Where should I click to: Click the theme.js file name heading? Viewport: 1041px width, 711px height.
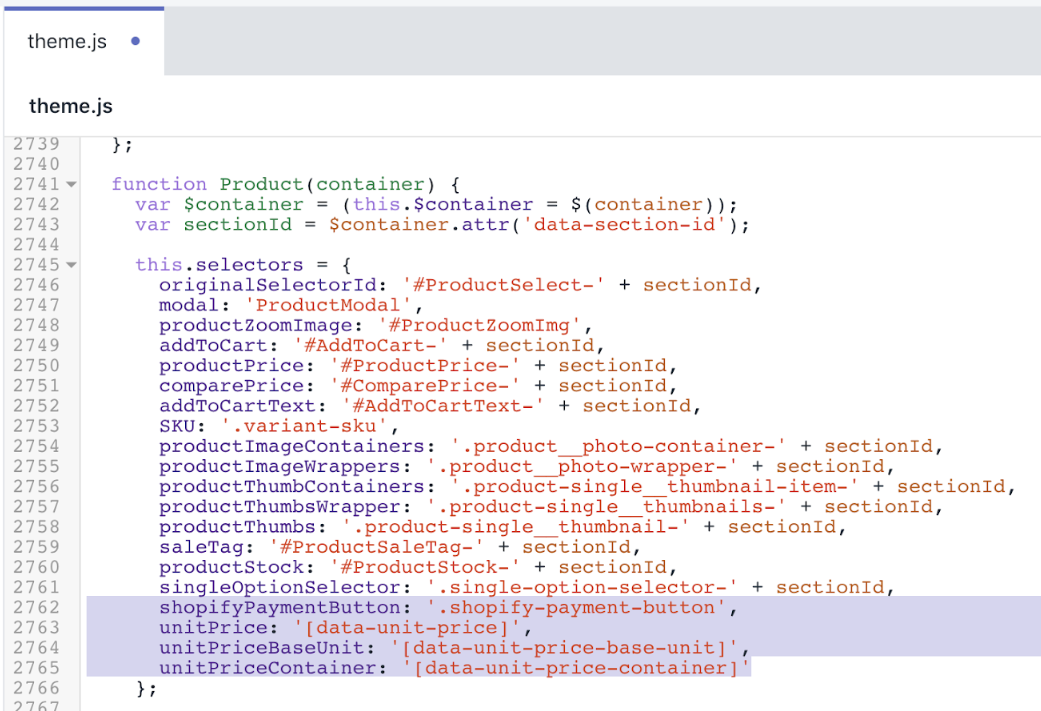70,106
